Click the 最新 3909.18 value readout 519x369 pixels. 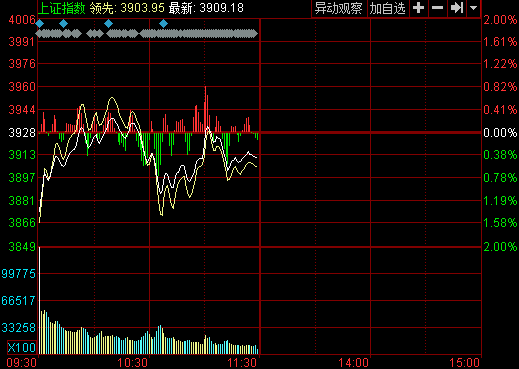point(206,8)
